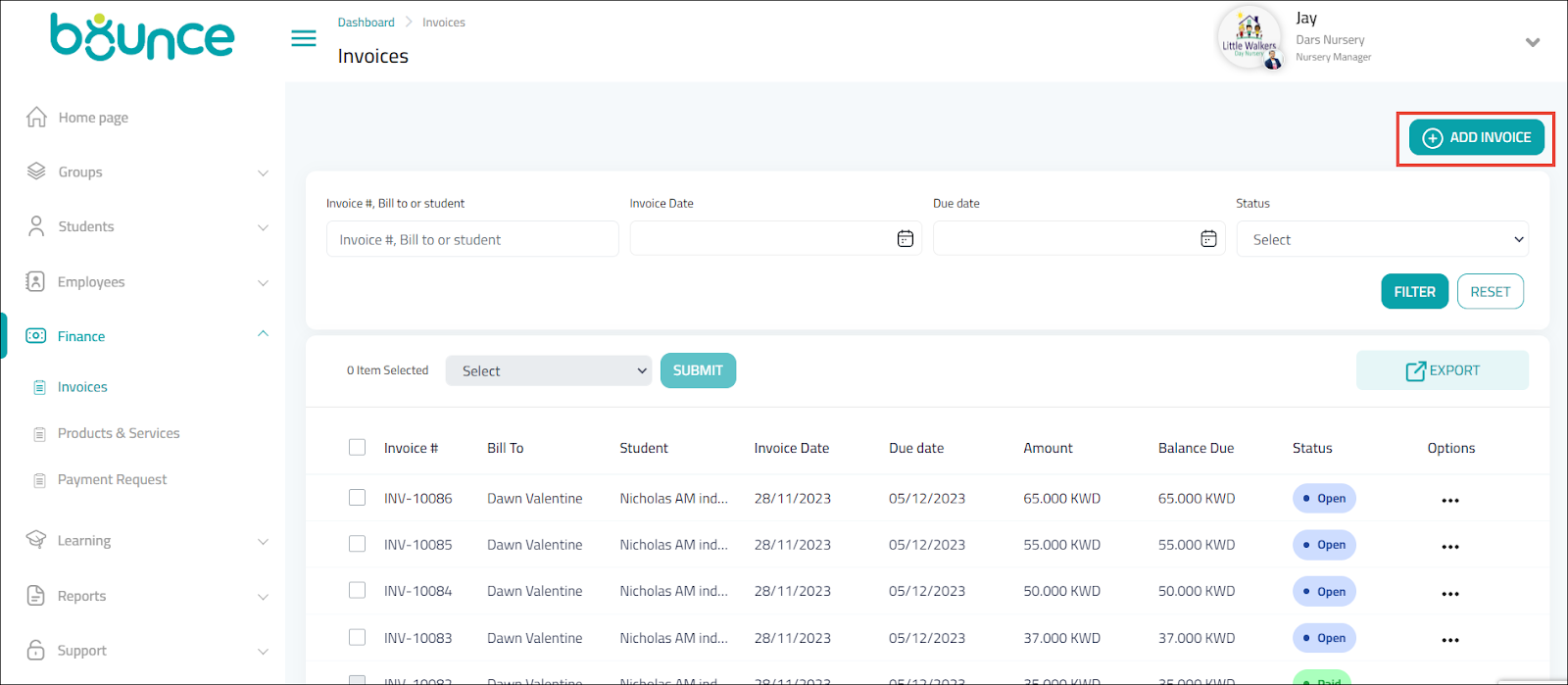Image resolution: width=1568 pixels, height=685 pixels.
Task: Open the Learning menu item
Action: point(84,541)
